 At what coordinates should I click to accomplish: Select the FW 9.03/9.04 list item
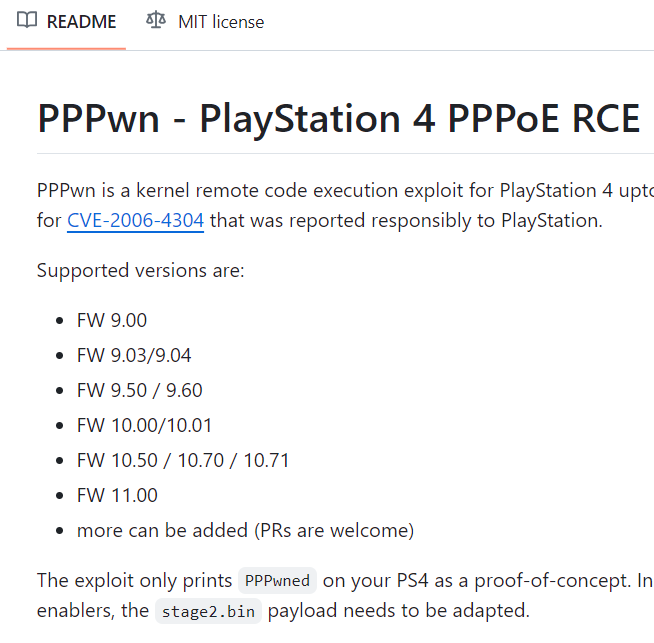click(x=134, y=355)
